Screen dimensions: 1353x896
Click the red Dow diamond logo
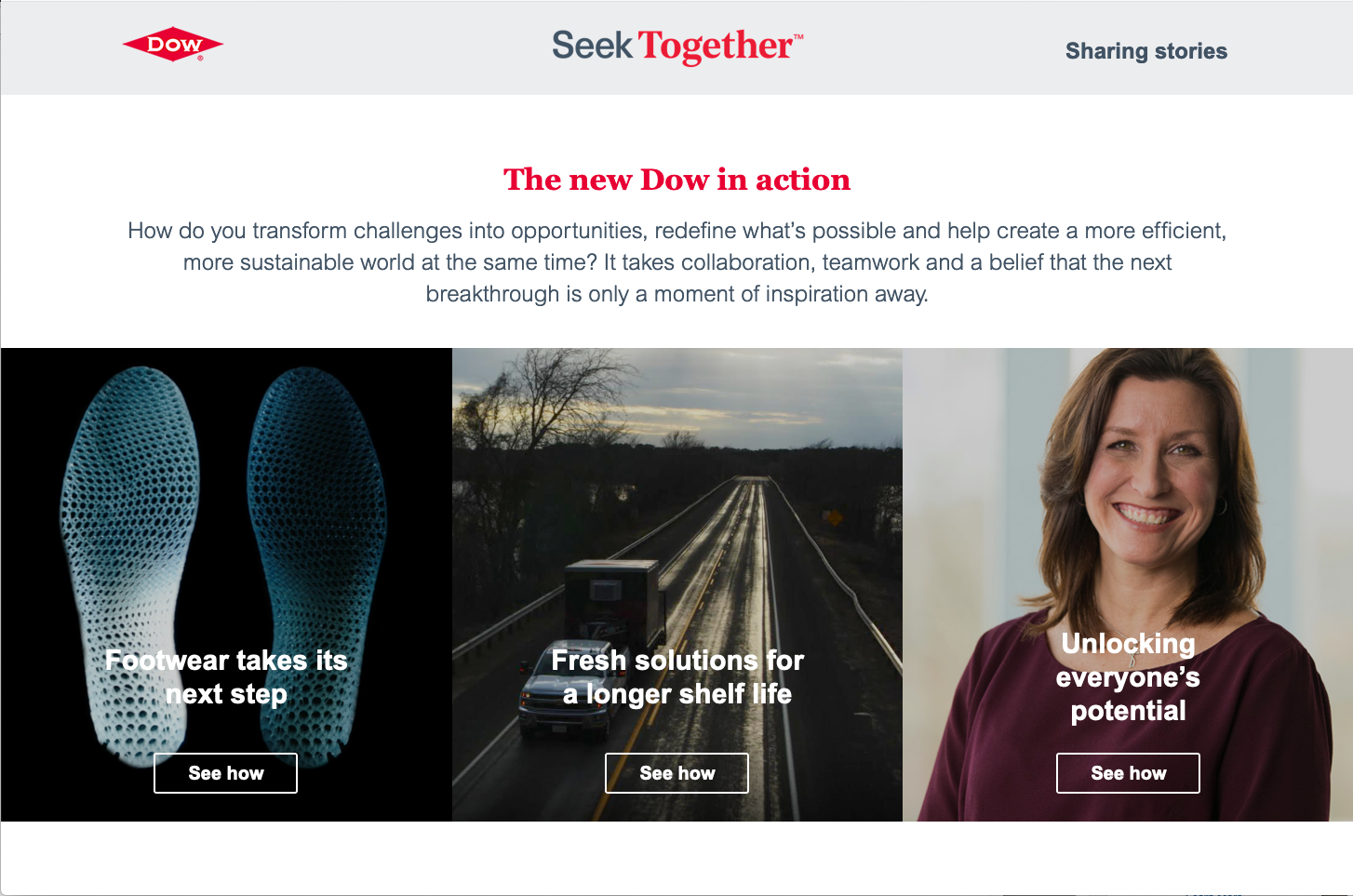pyautogui.click(x=173, y=45)
